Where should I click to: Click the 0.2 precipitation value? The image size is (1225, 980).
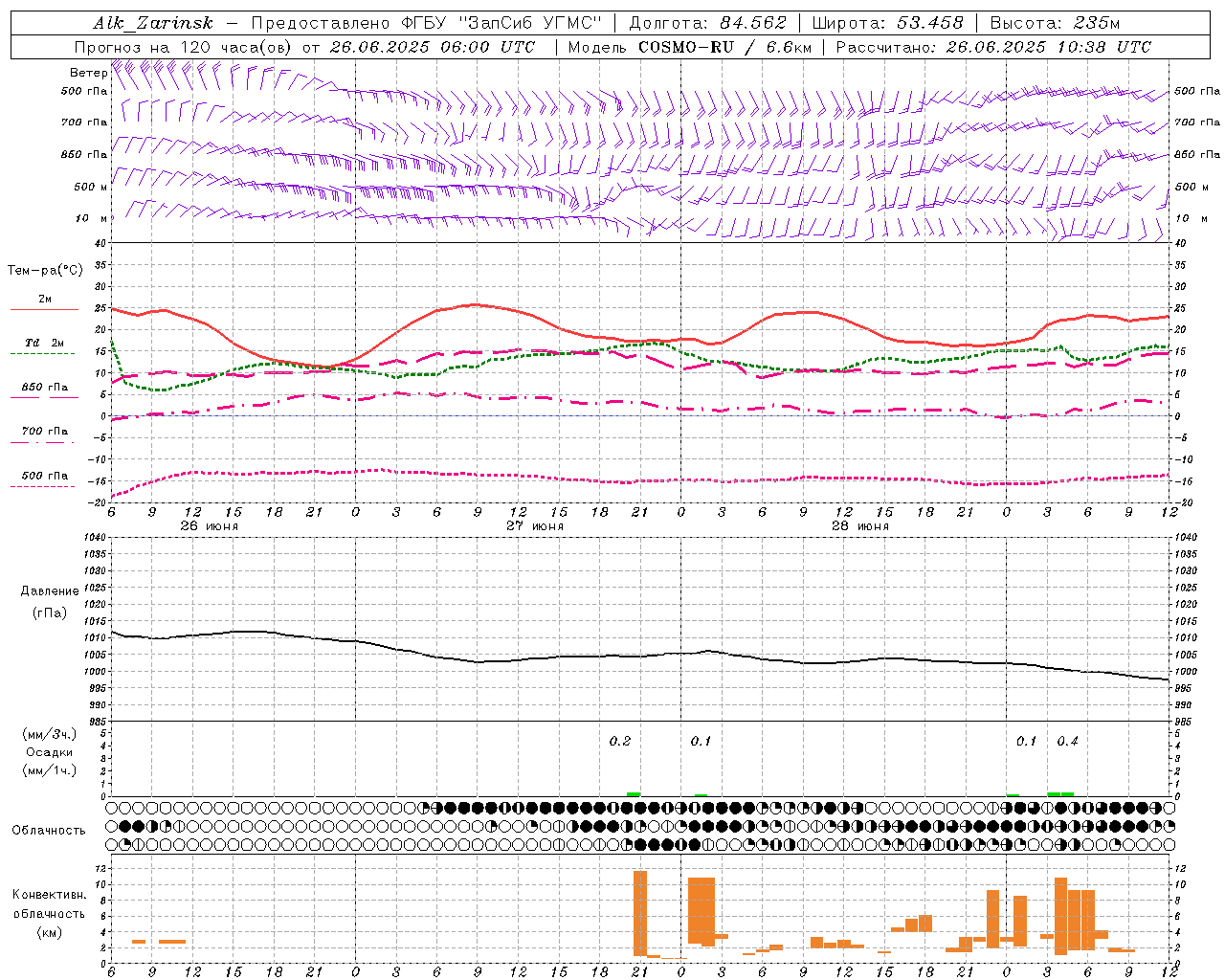(x=620, y=742)
